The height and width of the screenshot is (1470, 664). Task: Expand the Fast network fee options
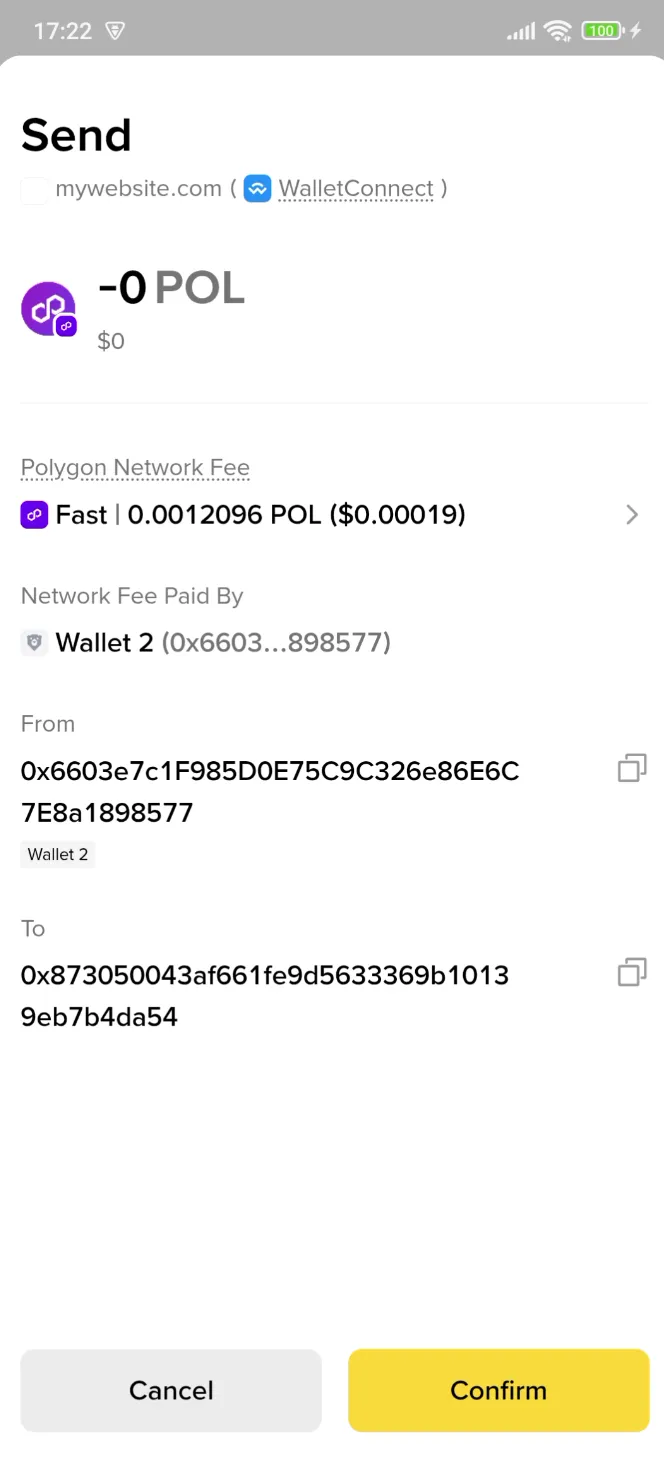click(631, 514)
